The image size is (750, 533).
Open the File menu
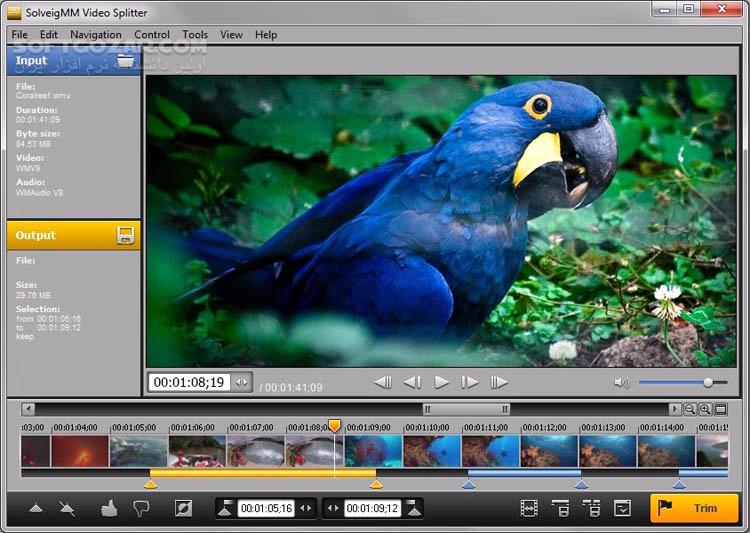20,34
